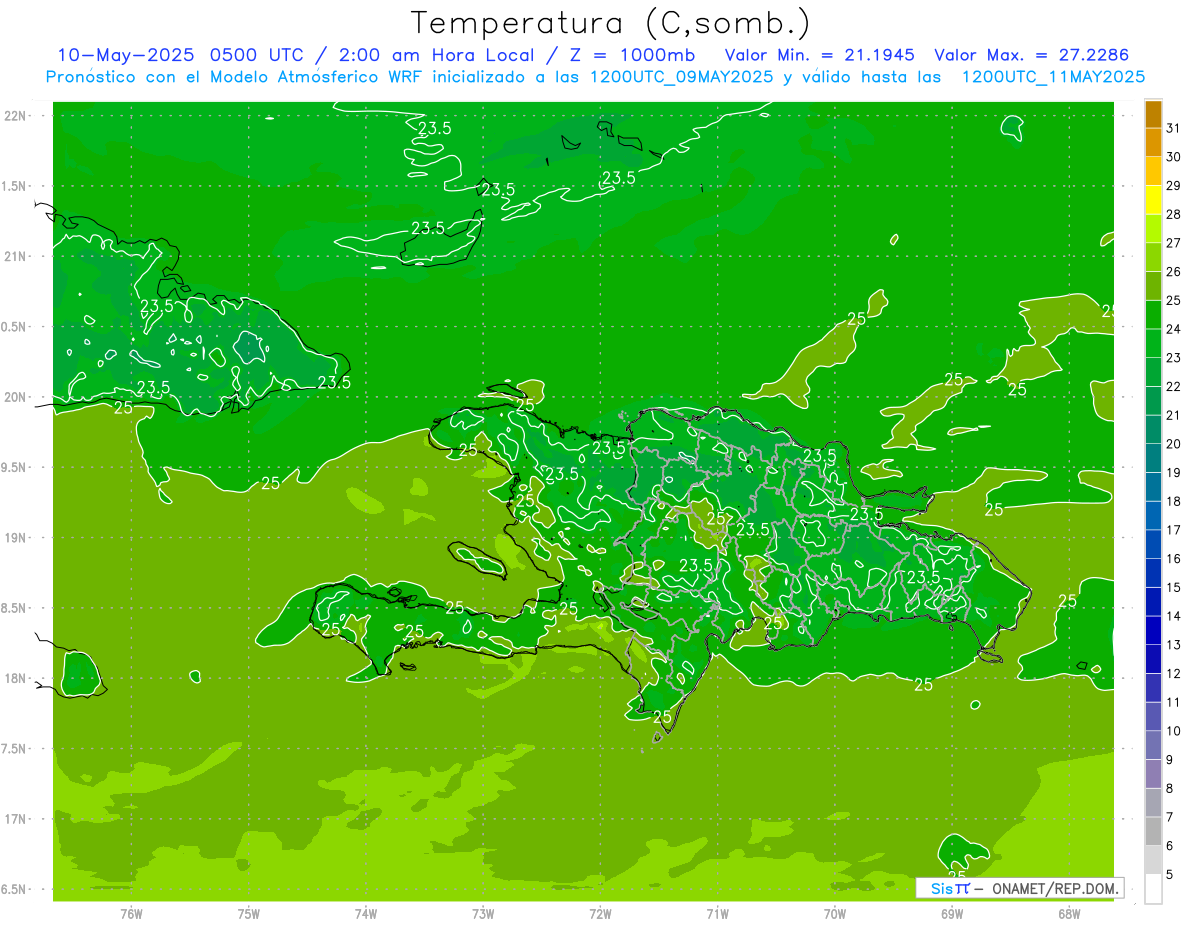This screenshot has height=927, width=1200.
Task: Click the '72W' longitude axis label
Action: 600,913
